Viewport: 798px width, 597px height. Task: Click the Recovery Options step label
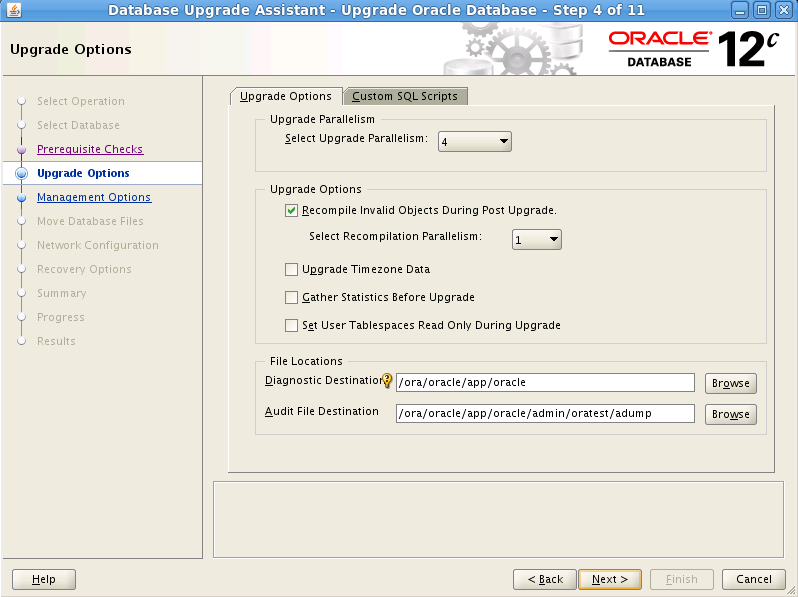tap(84, 269)
